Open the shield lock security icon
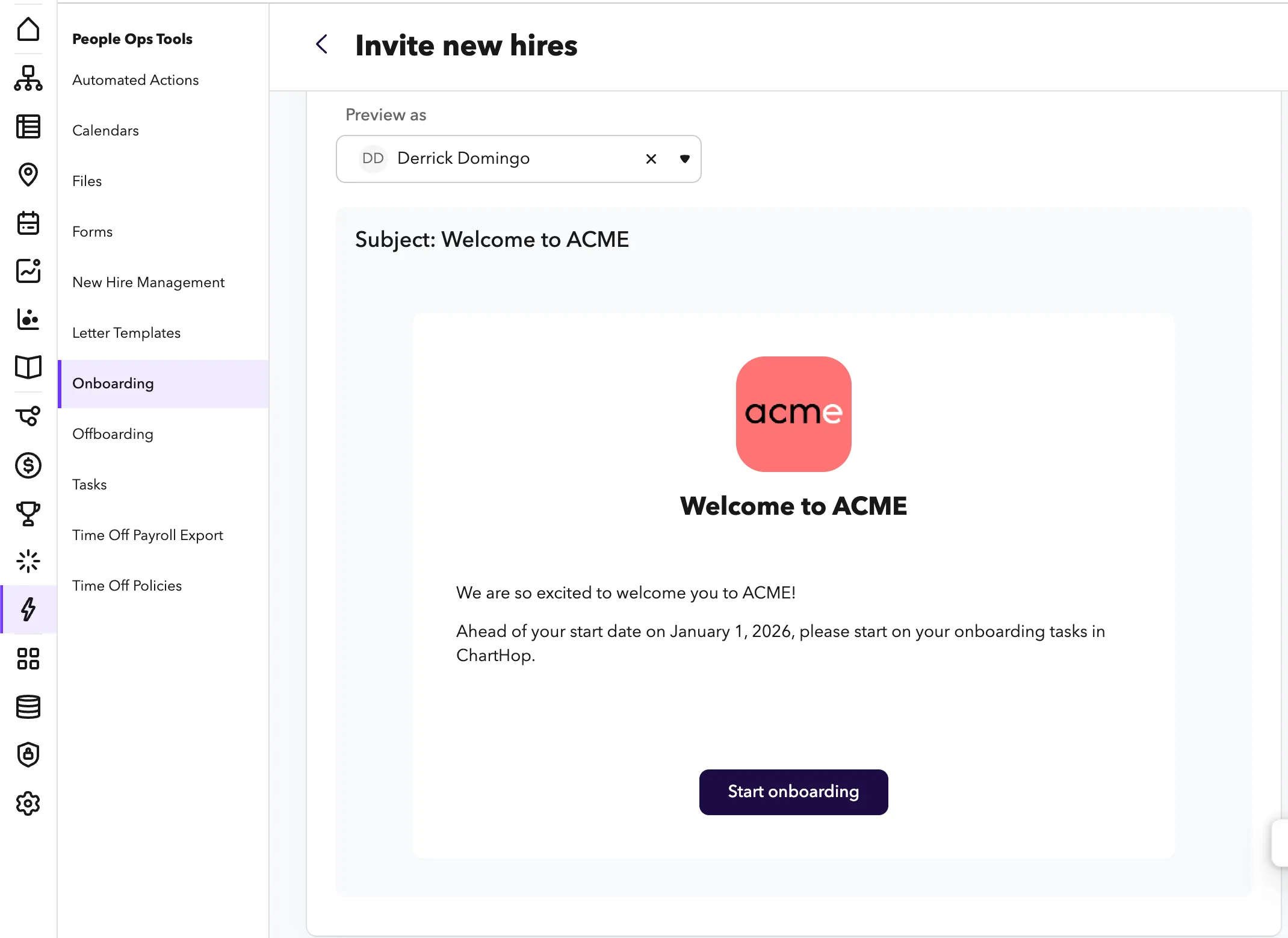This screenshot has height=938, width=1288. click(x=28, y=755)
